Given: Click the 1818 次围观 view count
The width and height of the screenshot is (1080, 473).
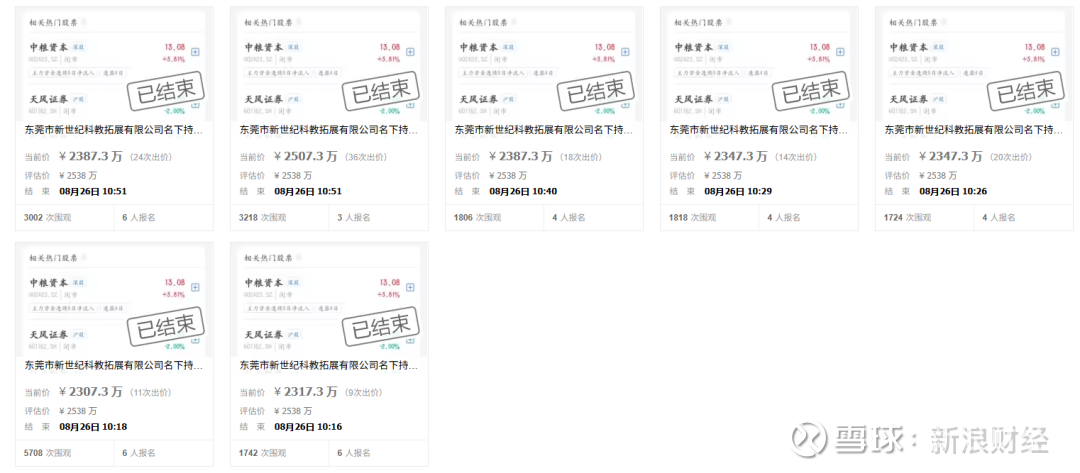Looking at the screenshot, I should coord(692,218).
